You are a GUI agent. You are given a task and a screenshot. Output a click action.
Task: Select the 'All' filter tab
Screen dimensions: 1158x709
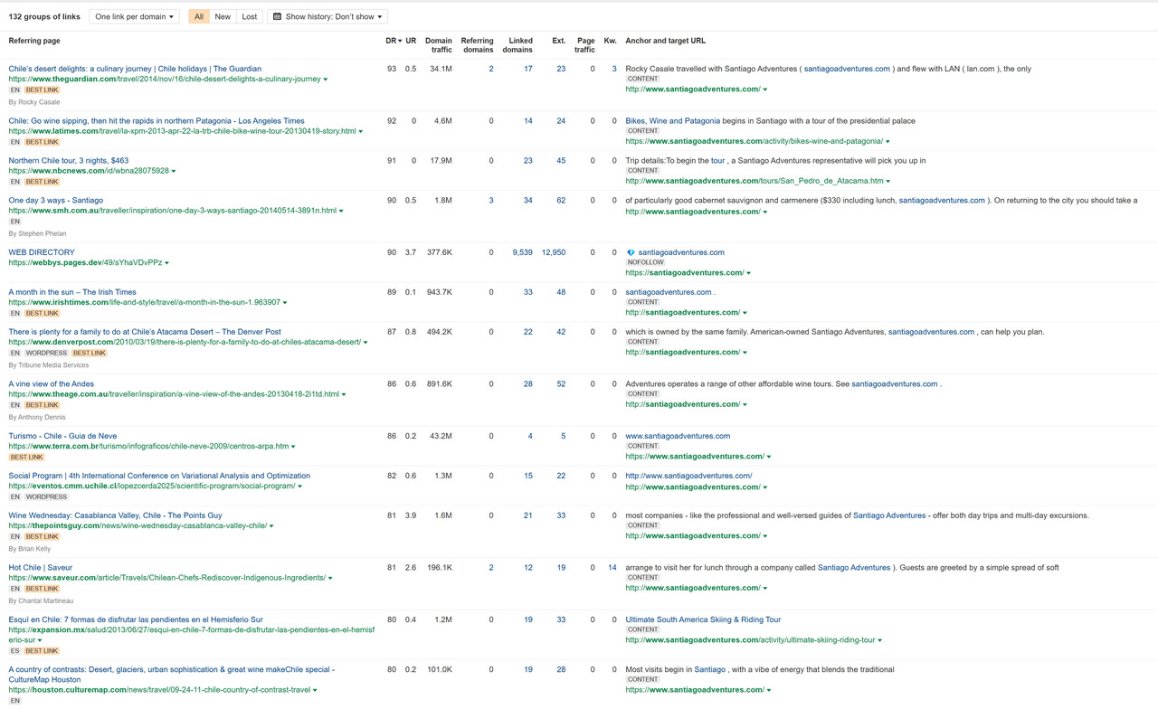[x=199, y=16]
